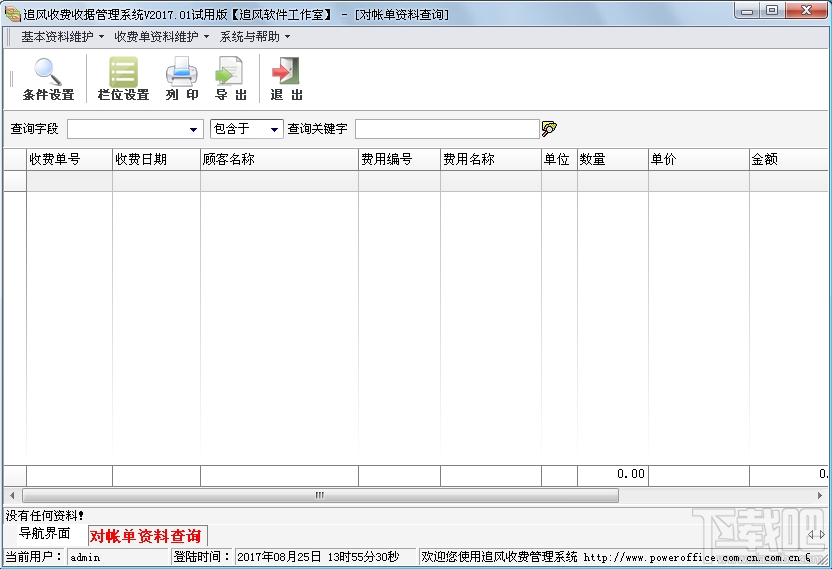Click the 顾客名称 column header
The image size is (832, 569).
point(280,159)
